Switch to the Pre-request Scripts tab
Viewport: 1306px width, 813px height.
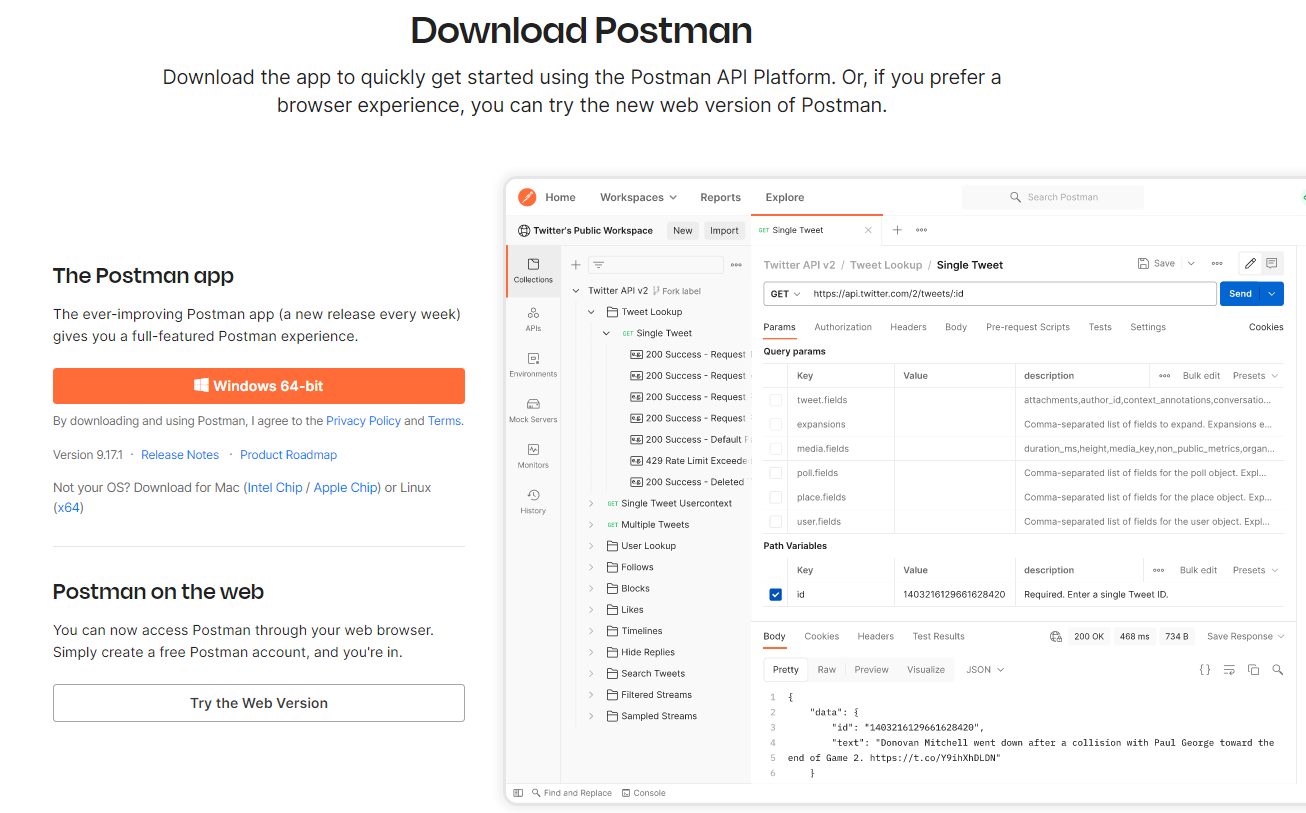pos(1028,327)
